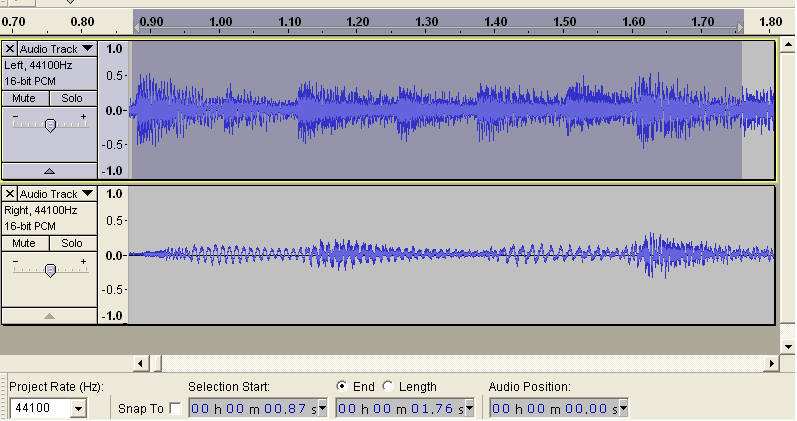Close the Right audio track

[10, 194]
